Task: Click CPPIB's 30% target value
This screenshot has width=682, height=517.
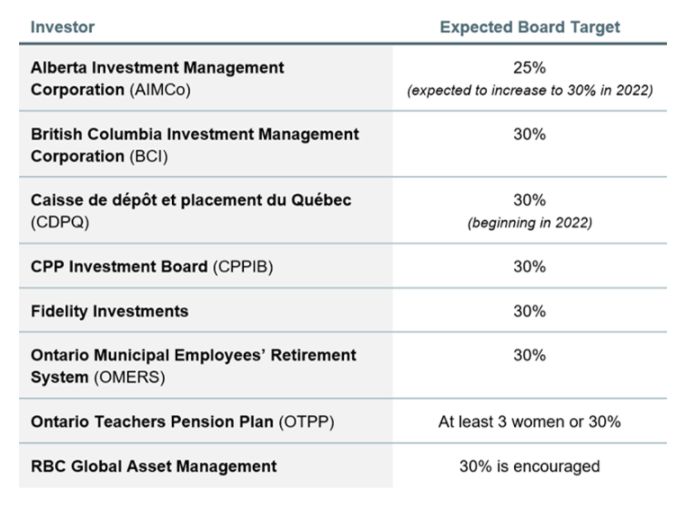Action: point(529,267)
